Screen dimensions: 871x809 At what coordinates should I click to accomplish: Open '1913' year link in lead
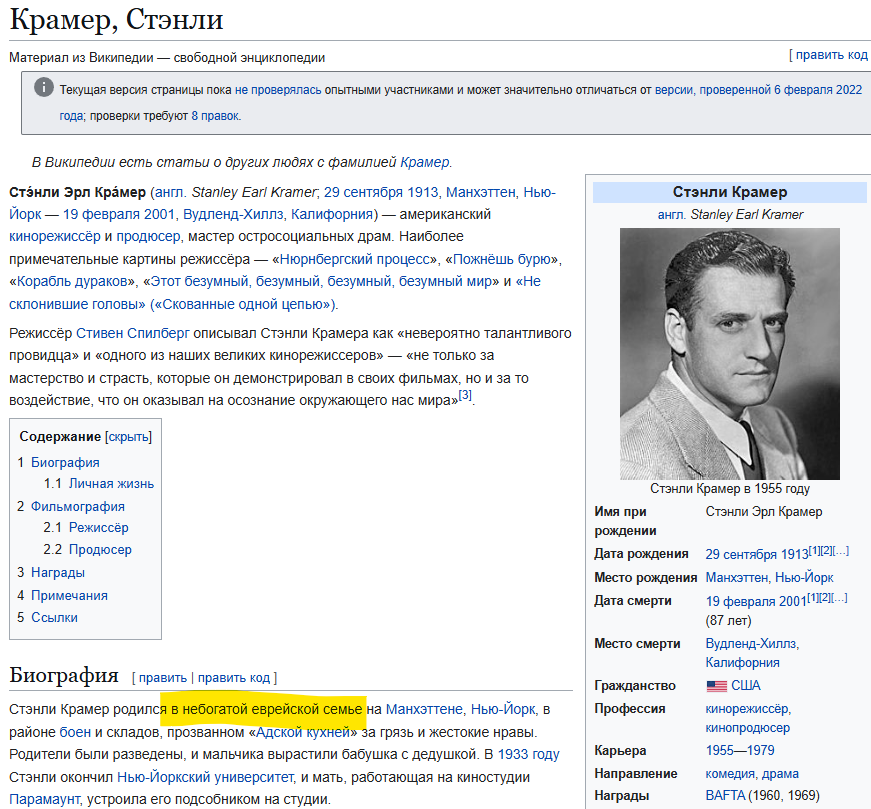click(422, 192)
